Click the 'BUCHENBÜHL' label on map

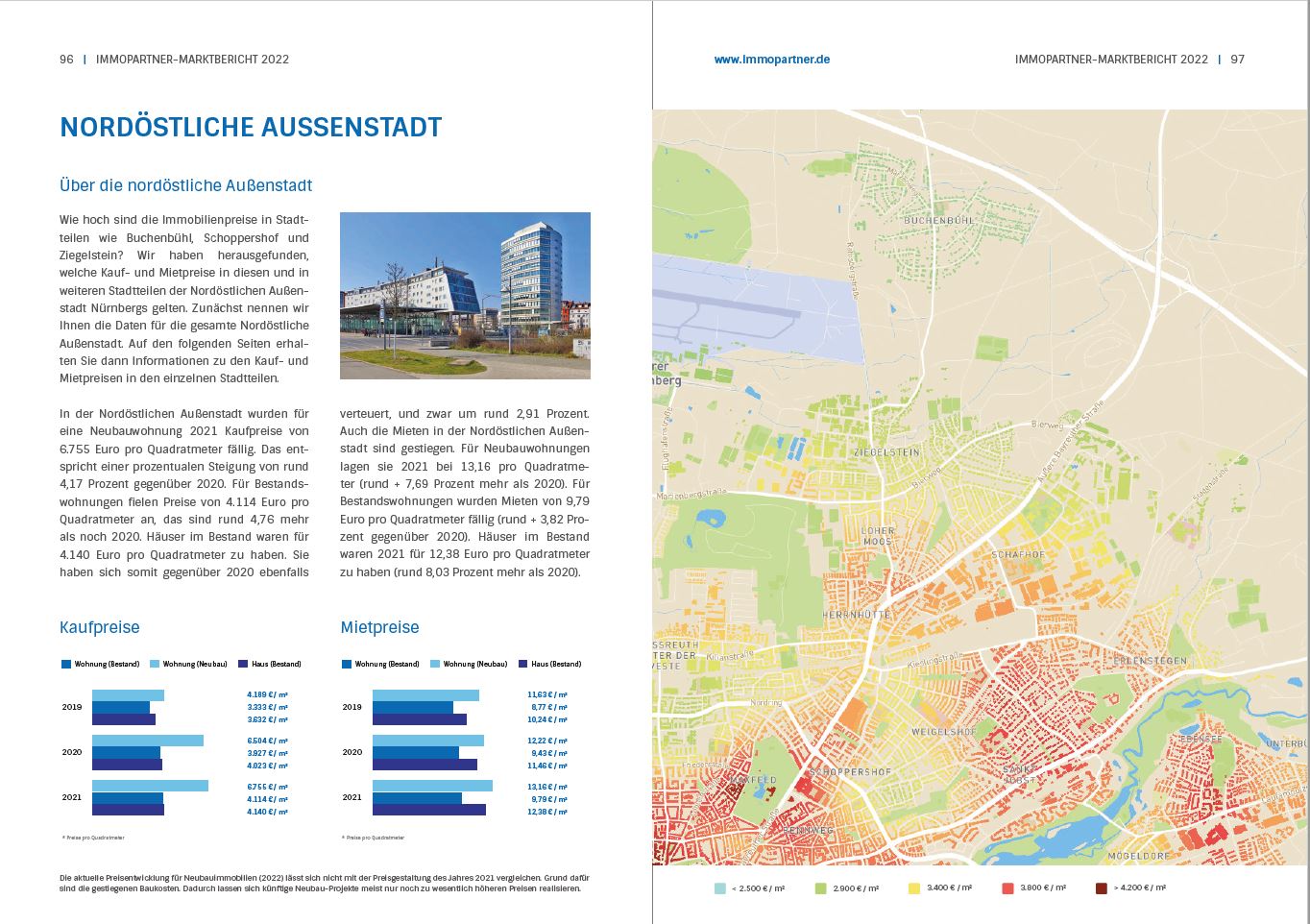pos(939,220)
